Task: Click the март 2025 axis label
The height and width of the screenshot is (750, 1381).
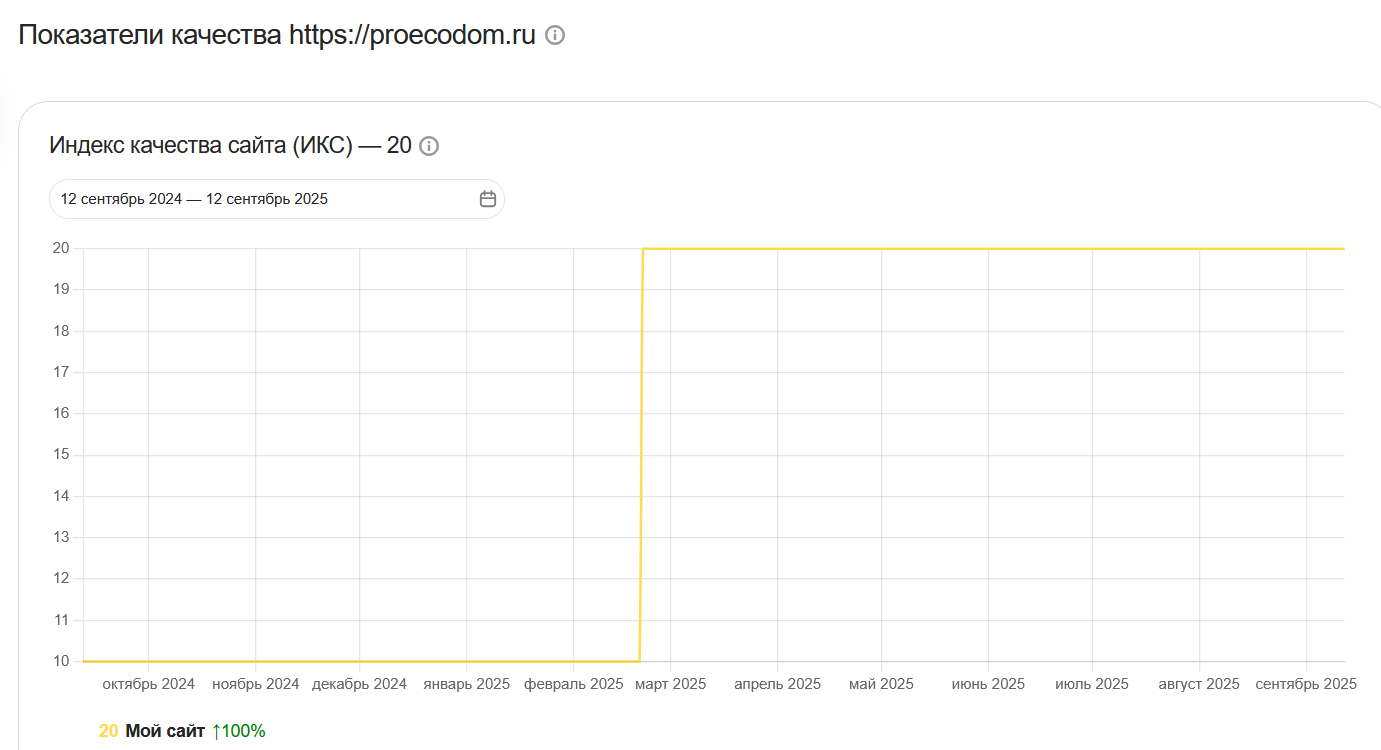Action: click(x=670, y=684)
